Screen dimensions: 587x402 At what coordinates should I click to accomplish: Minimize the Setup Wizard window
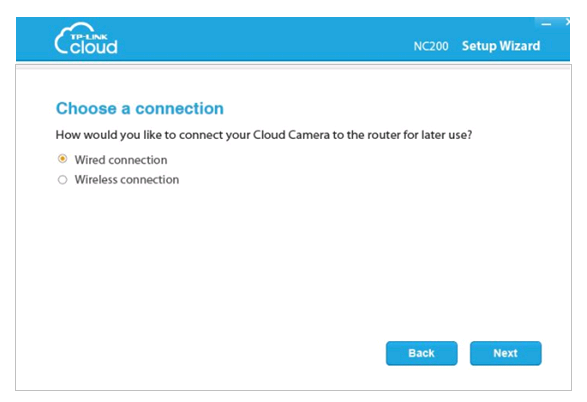pyautogui.click(x=546, y=24)
